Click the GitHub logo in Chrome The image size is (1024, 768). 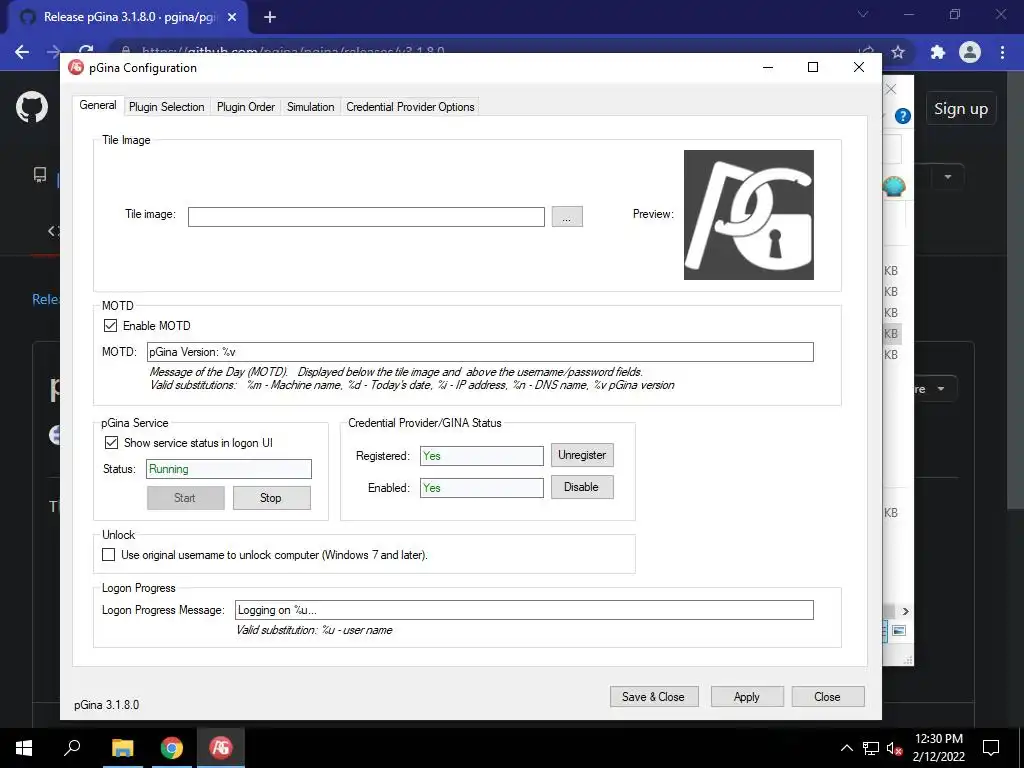click(32, 107)
